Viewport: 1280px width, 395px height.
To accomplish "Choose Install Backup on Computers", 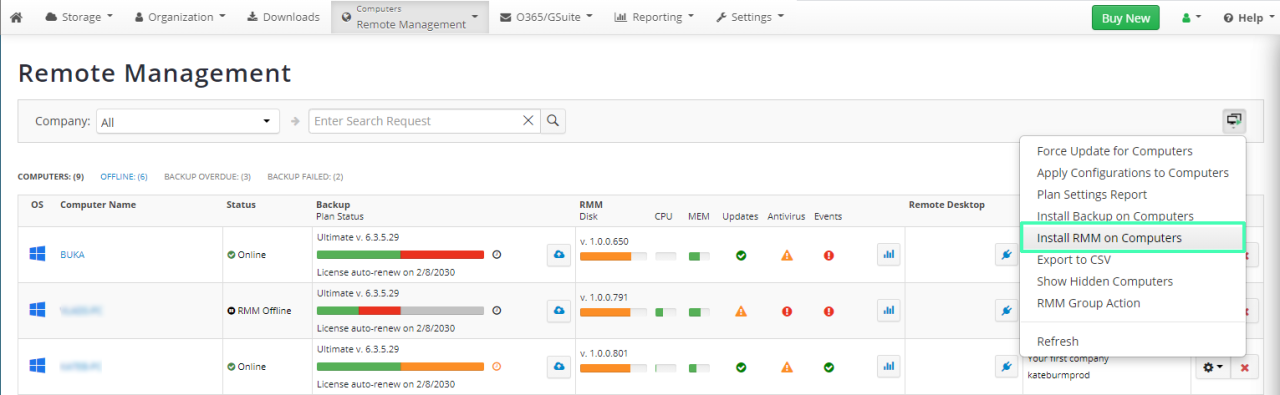I will click(x=1115, y=216).
